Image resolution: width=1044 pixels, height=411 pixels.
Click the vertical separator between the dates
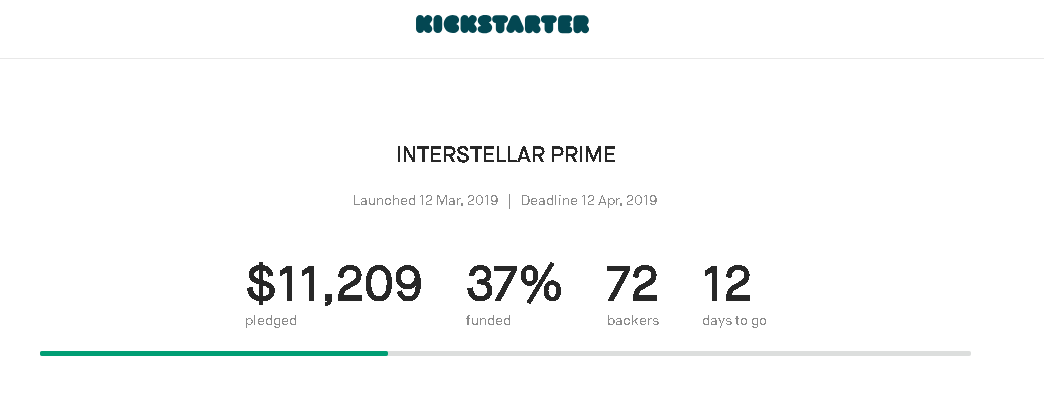(x=509, y=200)
